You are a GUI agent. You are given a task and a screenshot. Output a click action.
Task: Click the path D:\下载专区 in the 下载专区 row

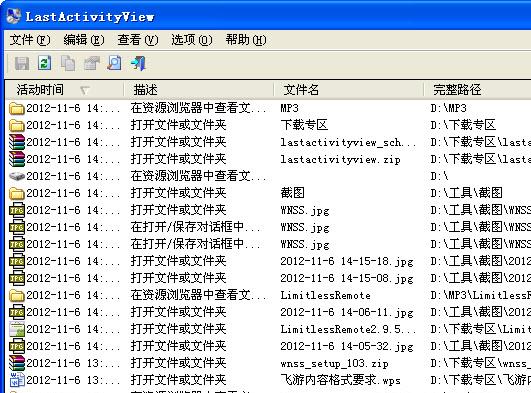click(463, 125)
